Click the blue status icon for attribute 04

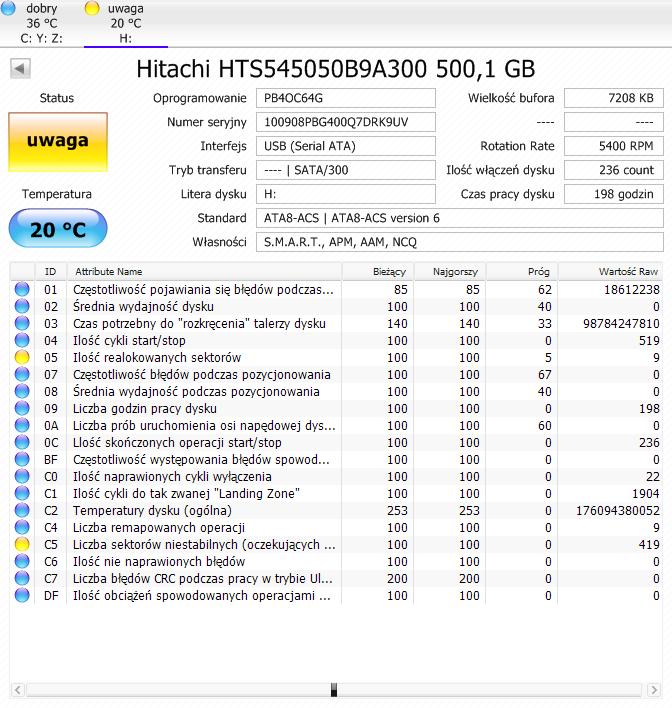pos(22,340)
